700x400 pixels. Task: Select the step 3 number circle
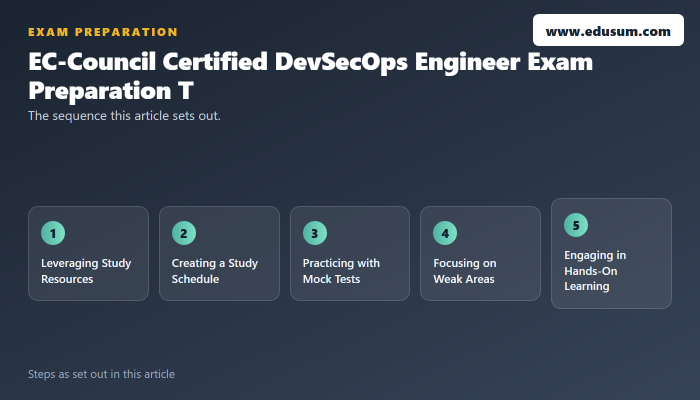coord(315,233)
